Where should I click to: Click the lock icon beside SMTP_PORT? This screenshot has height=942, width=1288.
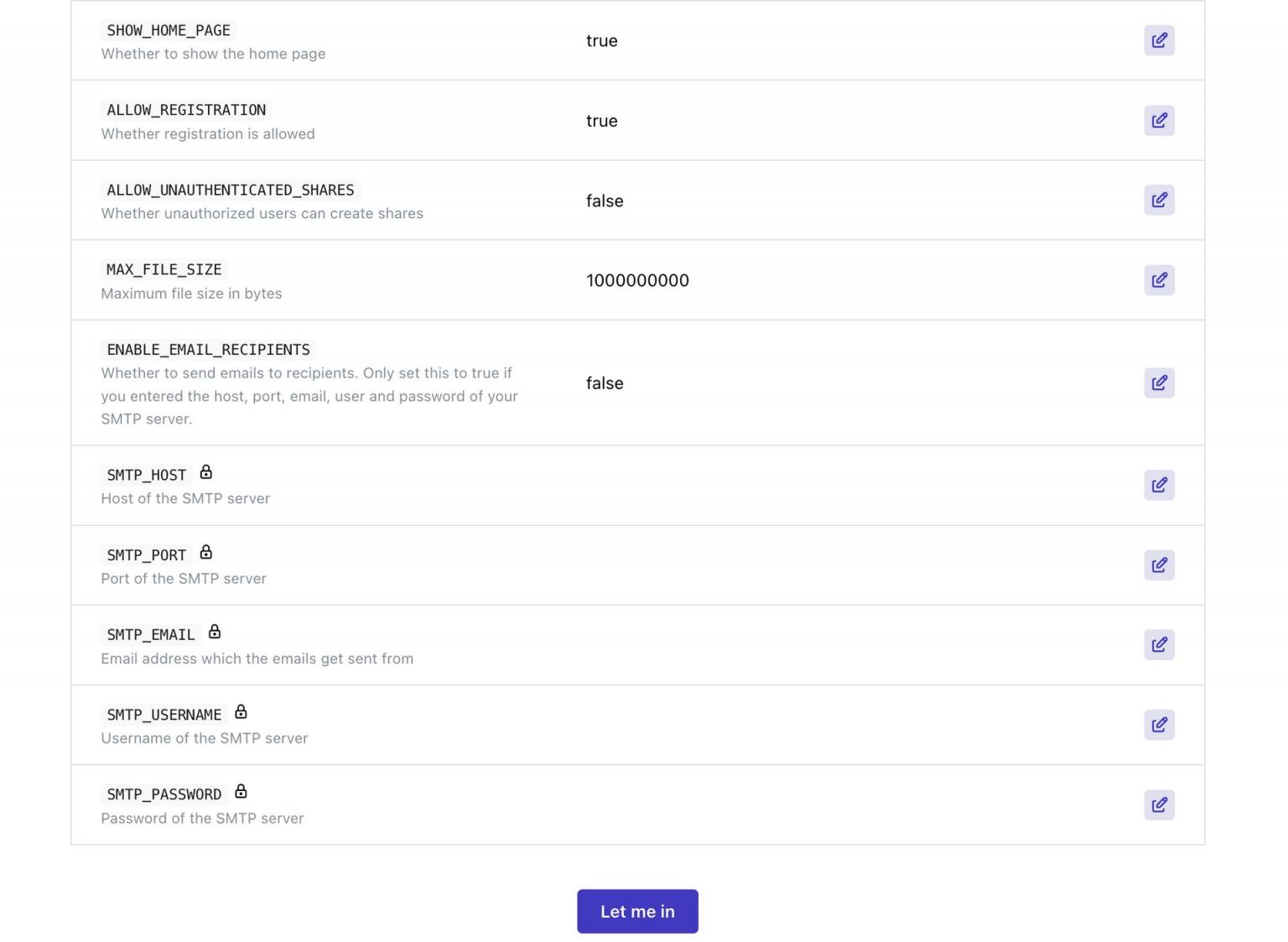point(206,552)
